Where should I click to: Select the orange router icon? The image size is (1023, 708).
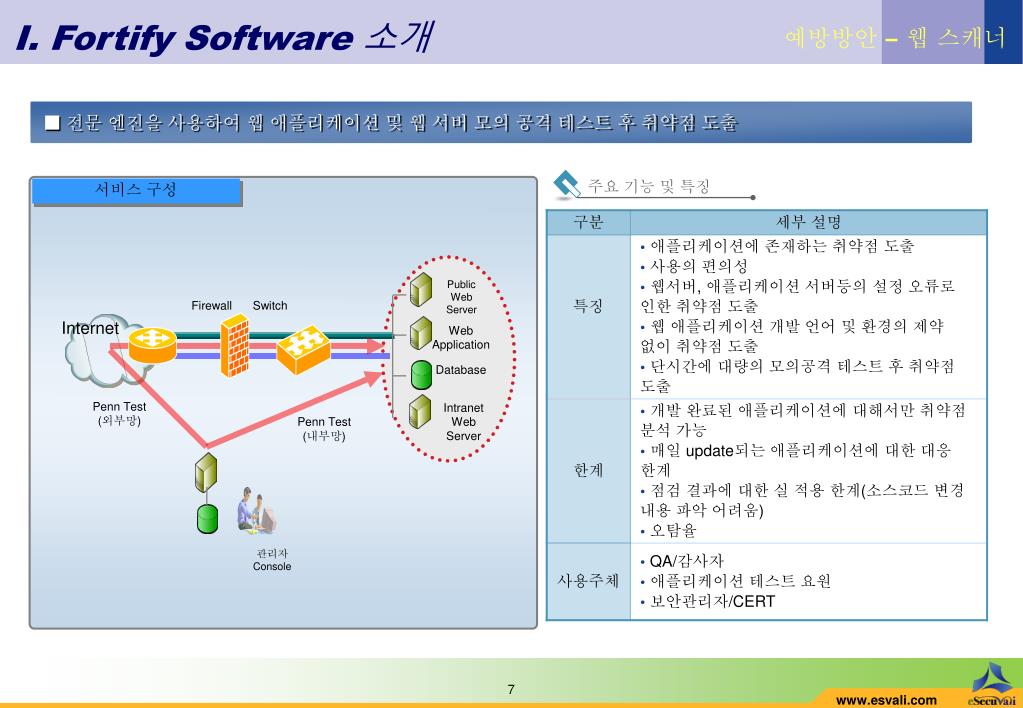tap(152, 345)
